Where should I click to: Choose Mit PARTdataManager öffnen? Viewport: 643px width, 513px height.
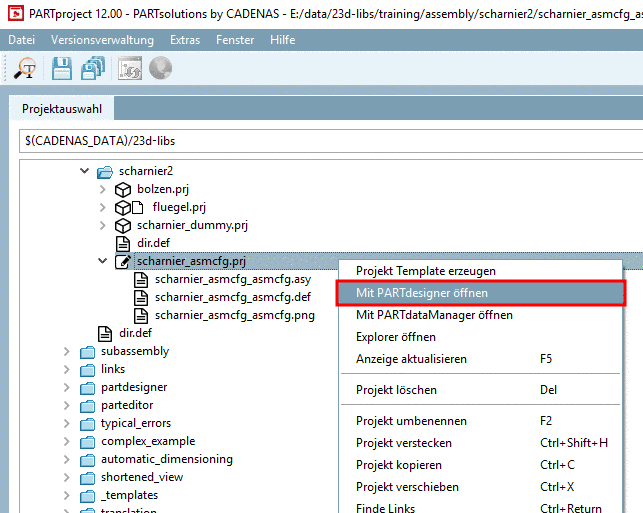[481, 315]
